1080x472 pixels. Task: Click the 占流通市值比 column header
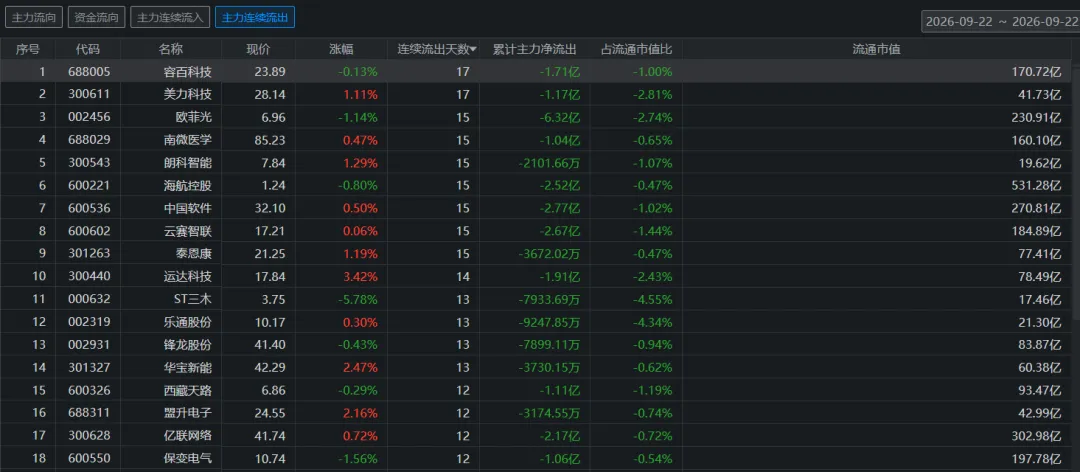636,50
